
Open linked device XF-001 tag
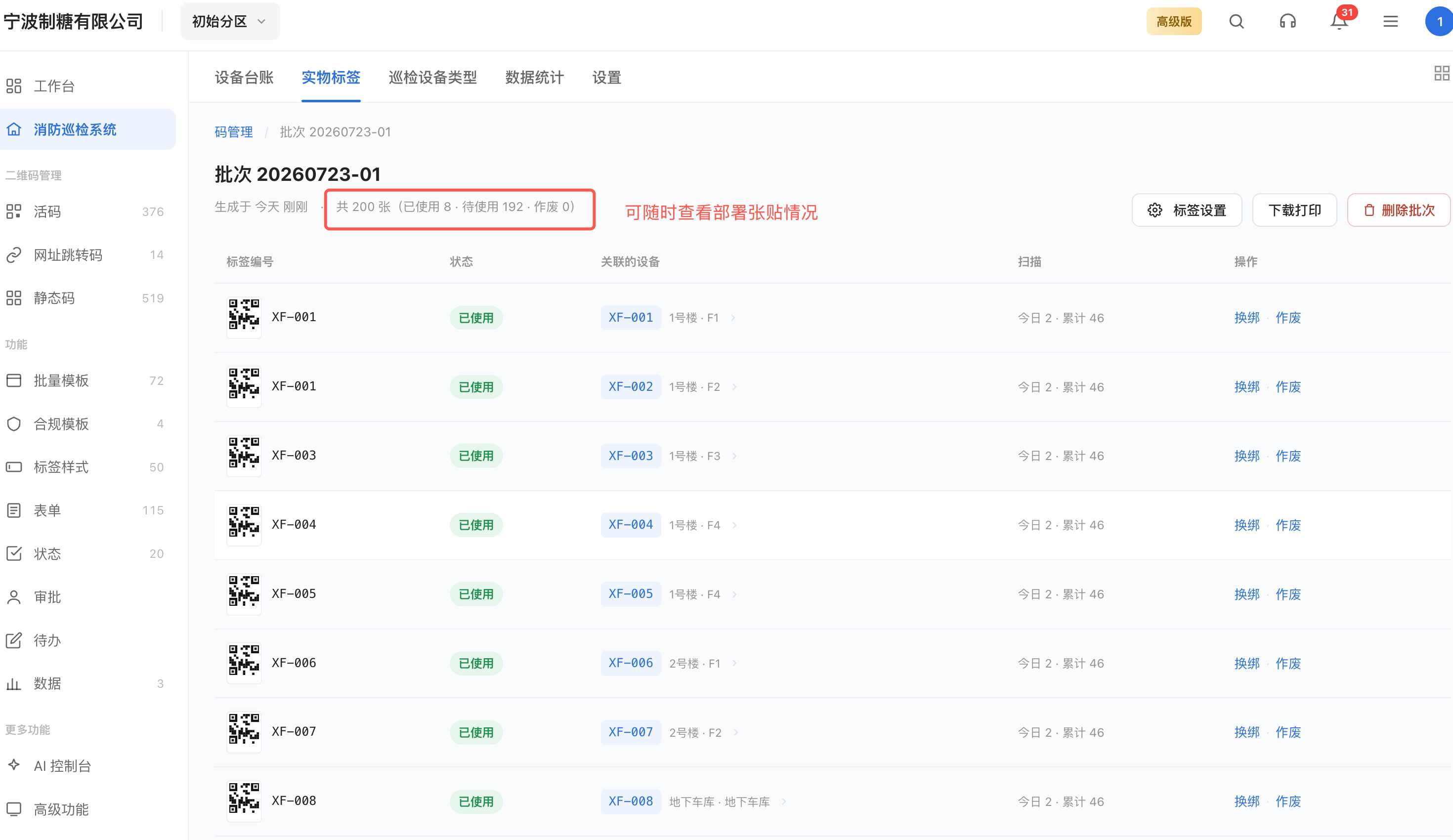[x=631, y=318]
